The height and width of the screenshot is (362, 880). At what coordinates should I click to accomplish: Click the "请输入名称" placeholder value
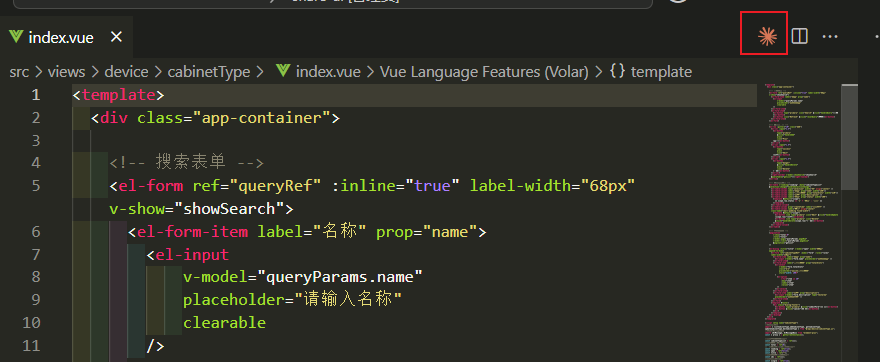(x=349, y=300)
